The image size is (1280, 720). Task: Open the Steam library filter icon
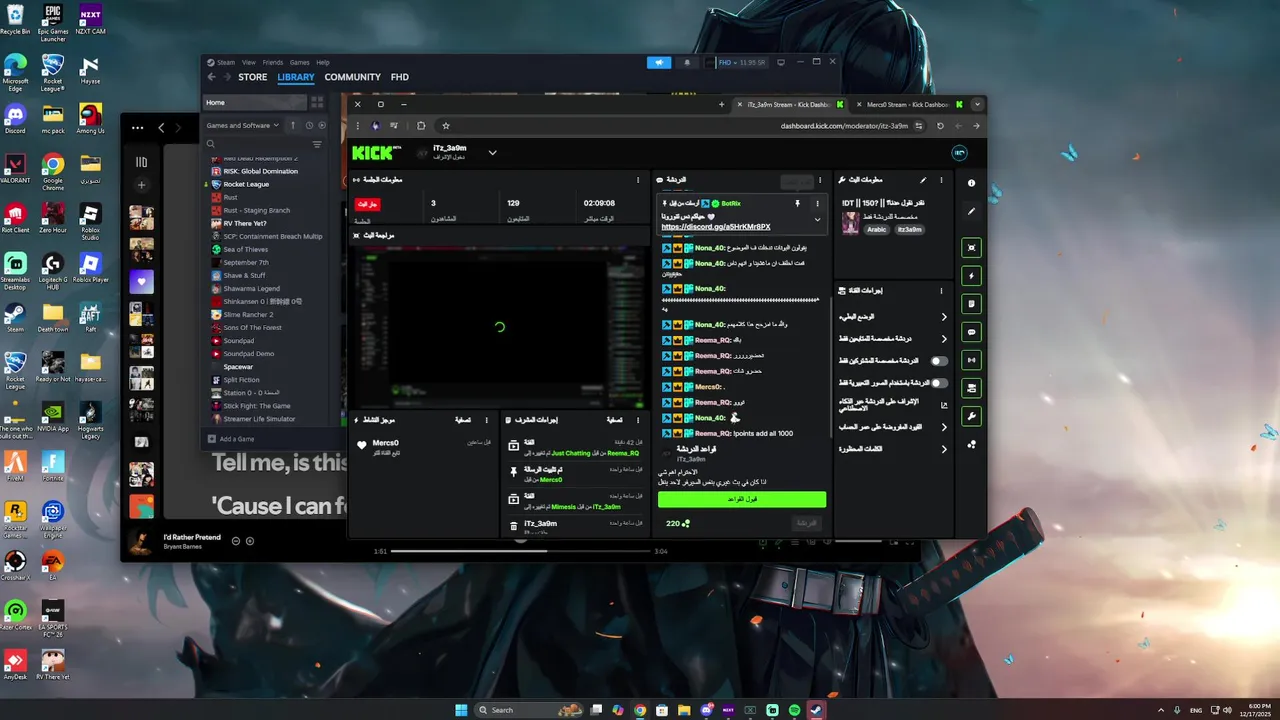pos(317,144)
